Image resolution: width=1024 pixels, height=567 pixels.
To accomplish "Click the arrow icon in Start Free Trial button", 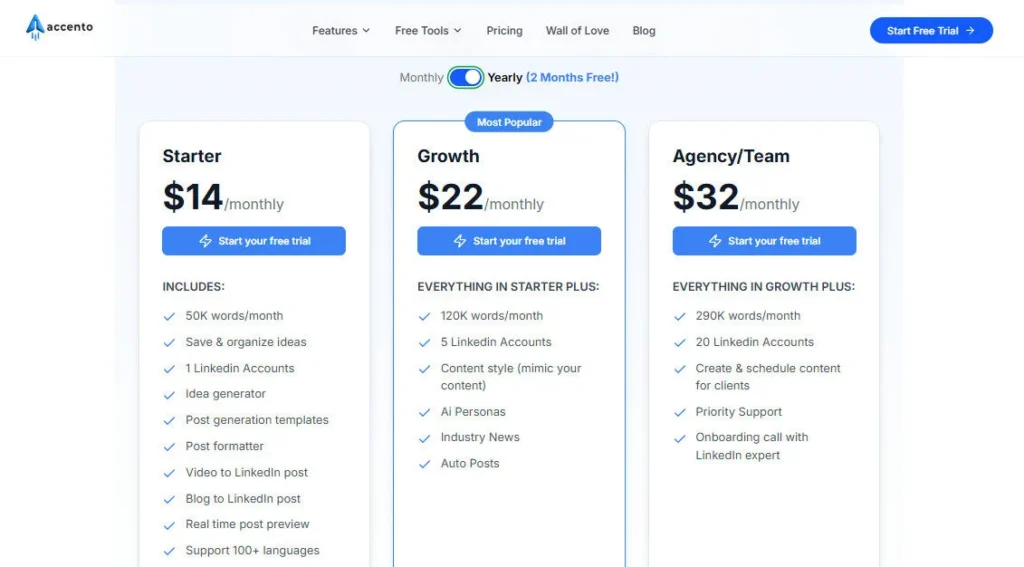I will [970, 31].
